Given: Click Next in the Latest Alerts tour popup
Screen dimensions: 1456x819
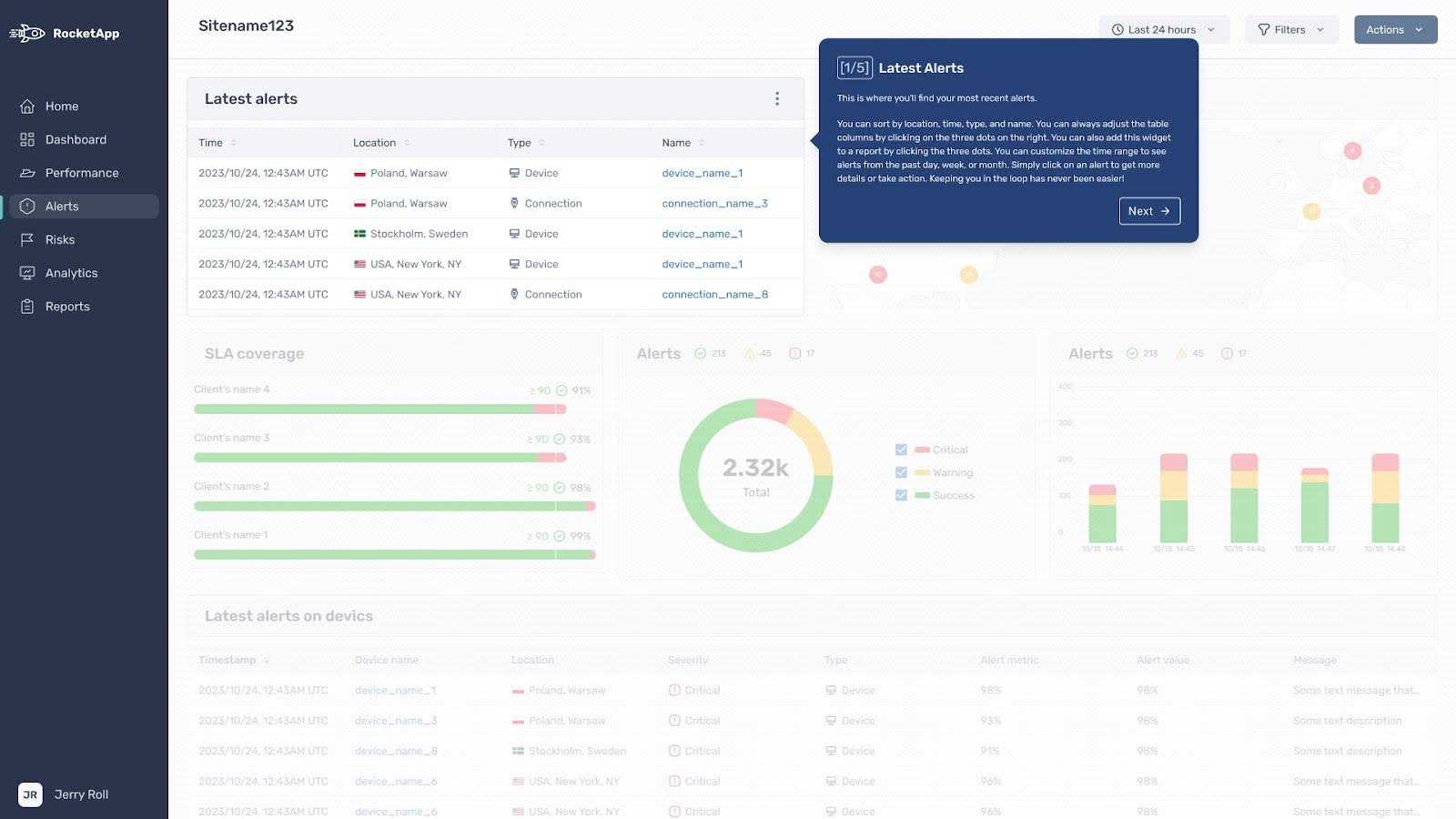Looking at the screenshot, I should click(x=1148, y=211).
